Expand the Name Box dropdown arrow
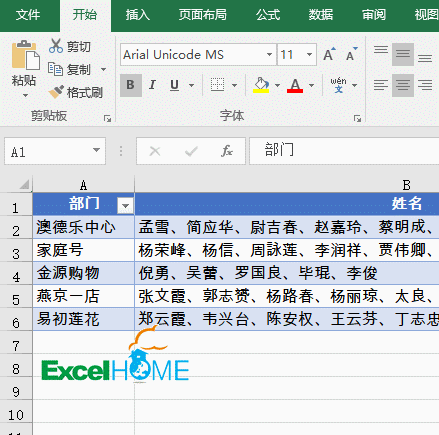The width and height of the screenshot is (439, 435). [96, 151]
